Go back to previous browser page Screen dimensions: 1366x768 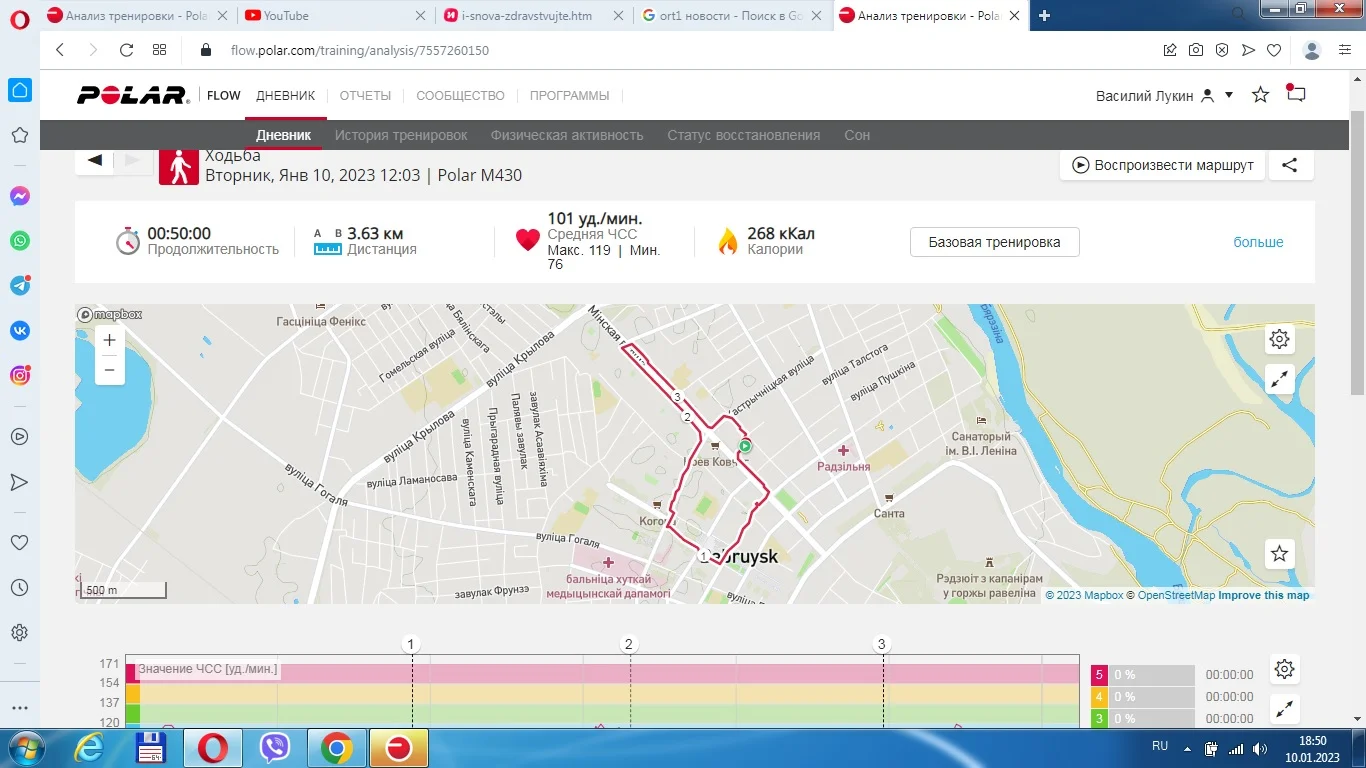point(60,50)
